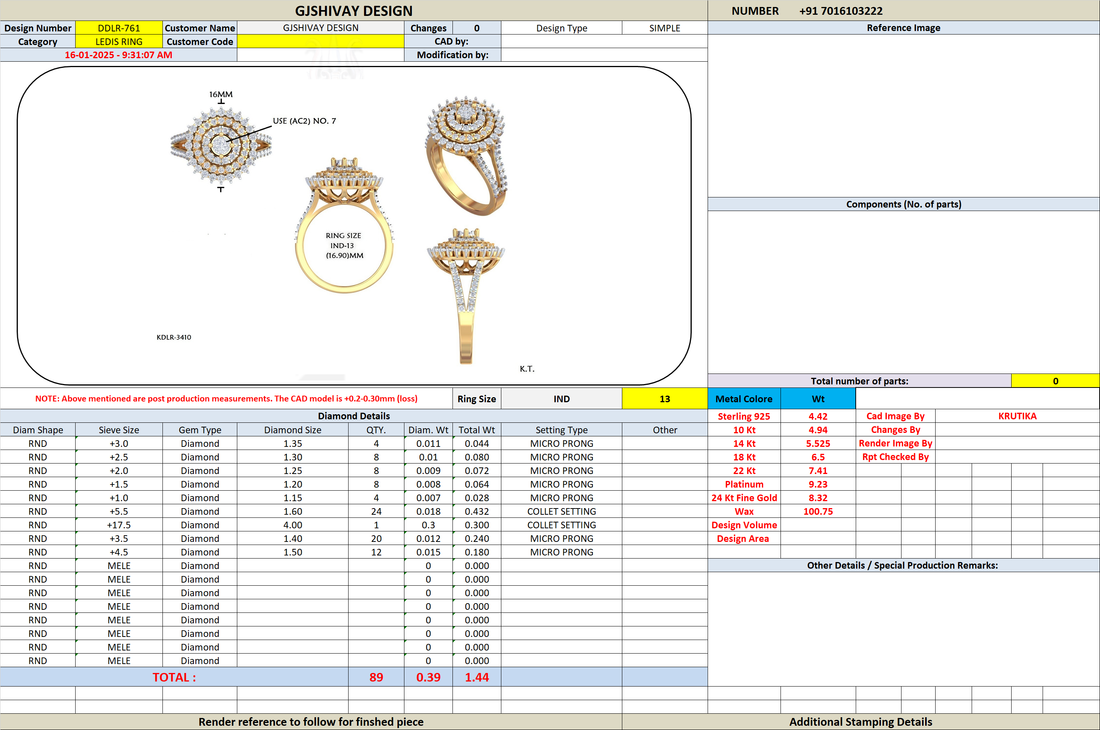This screenshot has width=1100, height=730.
Task: Select diamond size 1.50 cell
Action: click(x=293, y=552)
